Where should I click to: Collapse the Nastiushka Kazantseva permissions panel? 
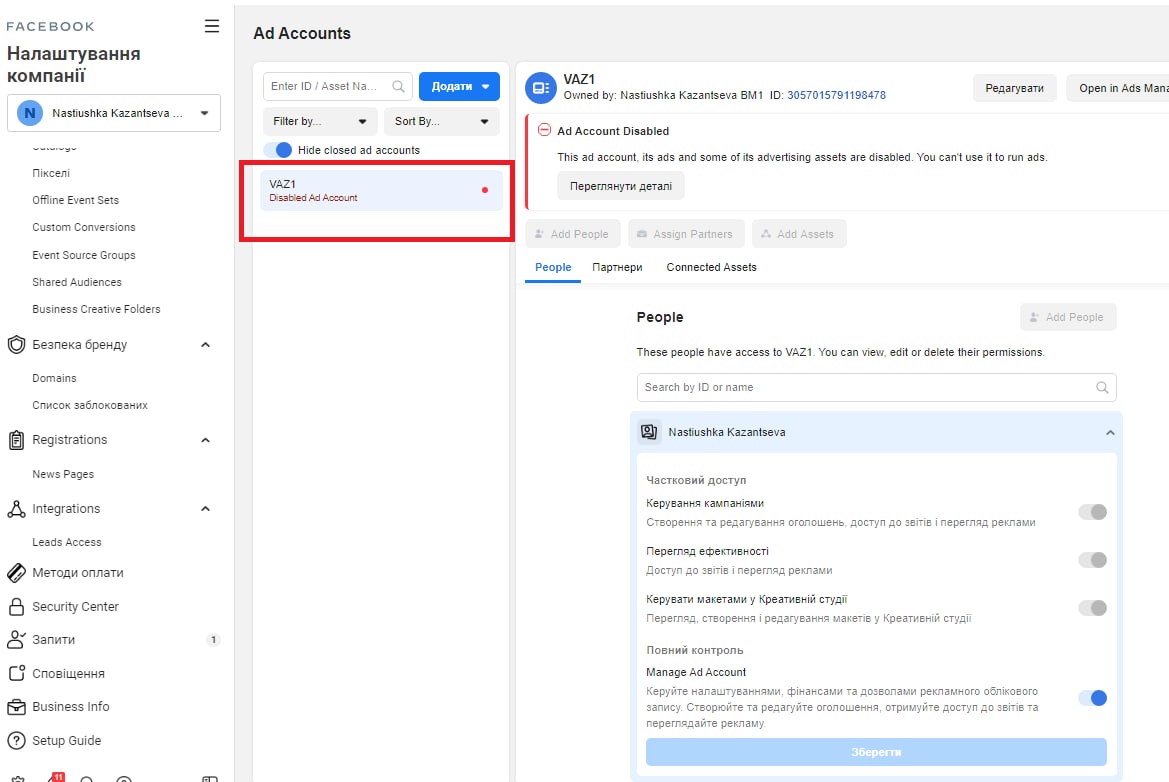point(1110,432)
